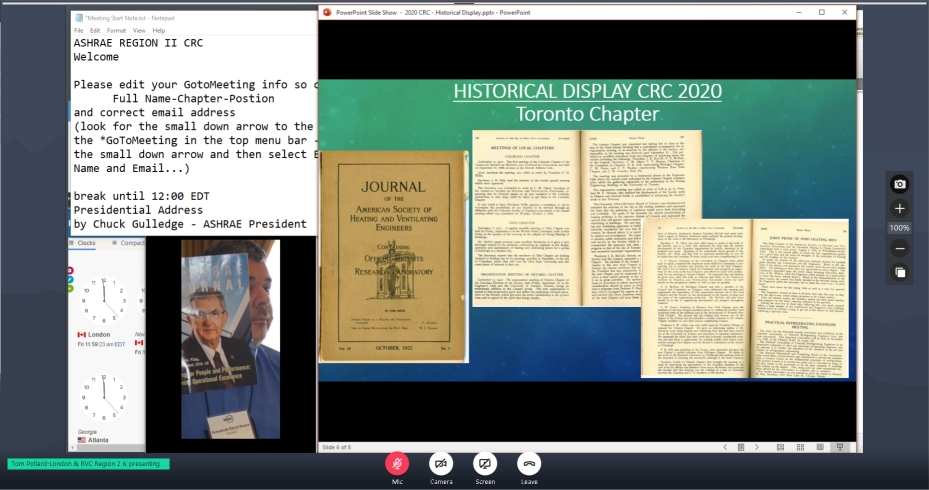929x490 pixels.
Task: Click the blue edit circle icon beside clocks
Action: [71, 280]
